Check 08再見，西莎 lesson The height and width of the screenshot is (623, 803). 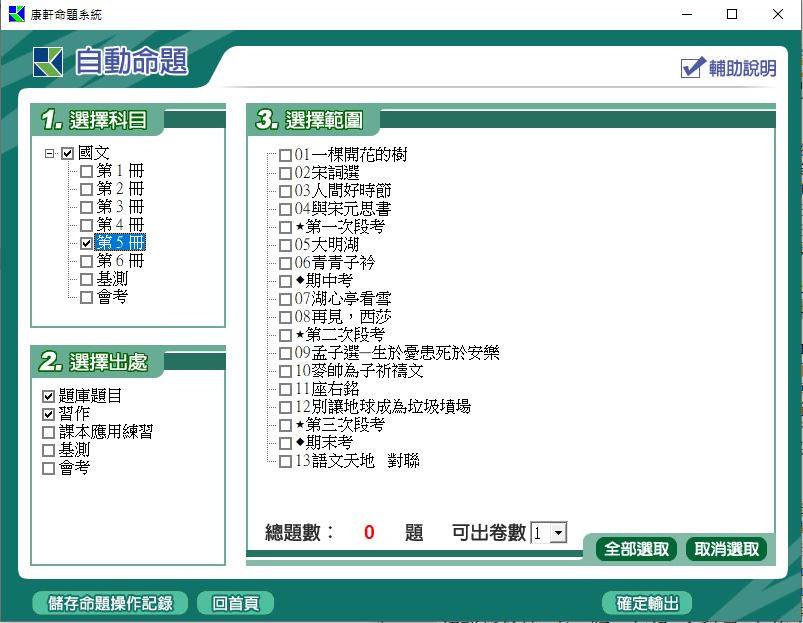tap(285, 317)
